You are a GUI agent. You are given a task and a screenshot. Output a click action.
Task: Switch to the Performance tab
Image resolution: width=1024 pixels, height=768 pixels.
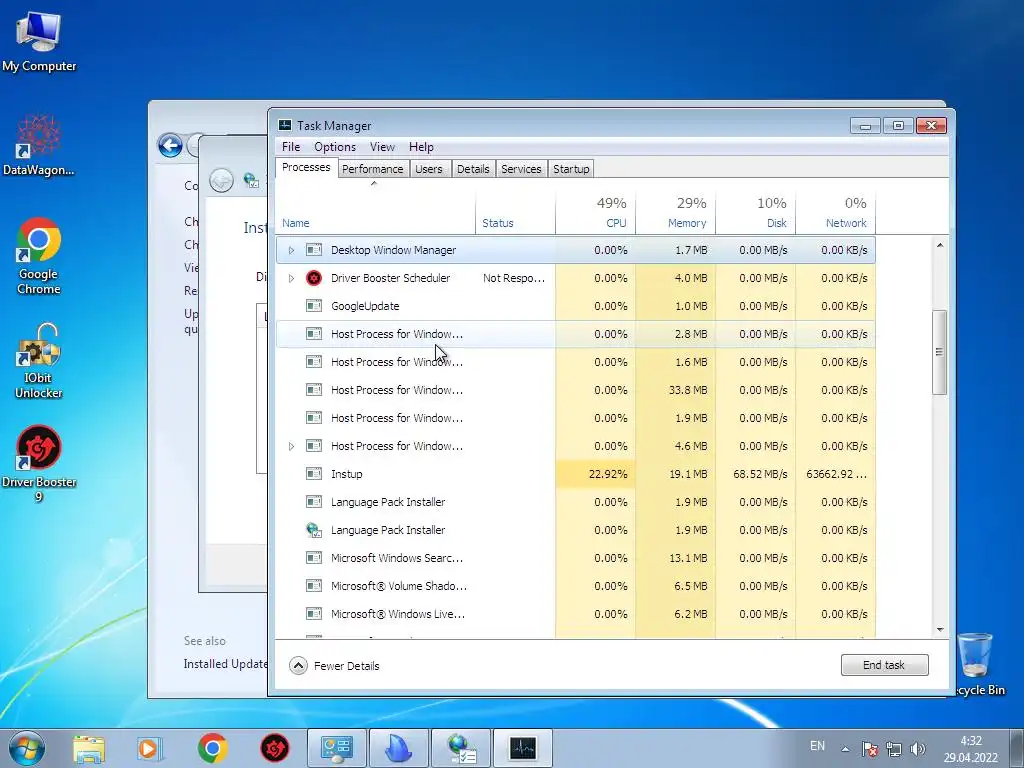pyautogui.click(x=373, y=169)
